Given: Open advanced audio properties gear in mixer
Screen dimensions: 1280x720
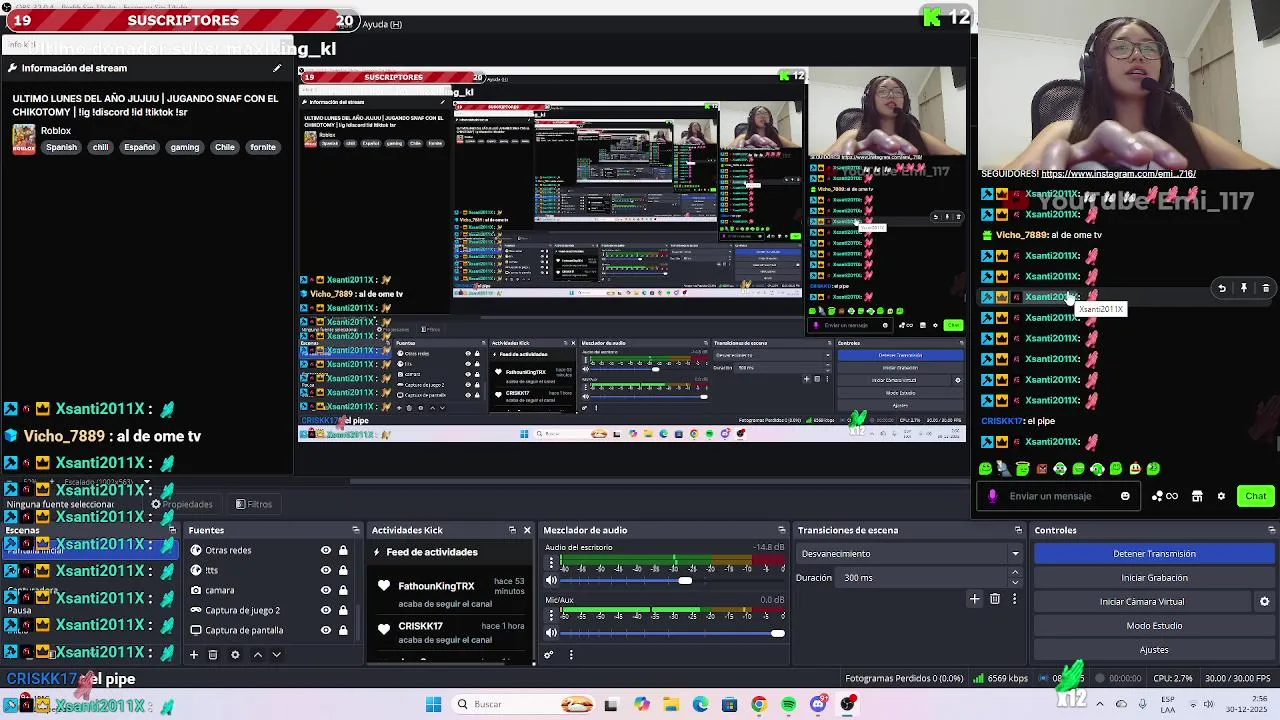Looking at the screenshot, I should click(548, 655).
